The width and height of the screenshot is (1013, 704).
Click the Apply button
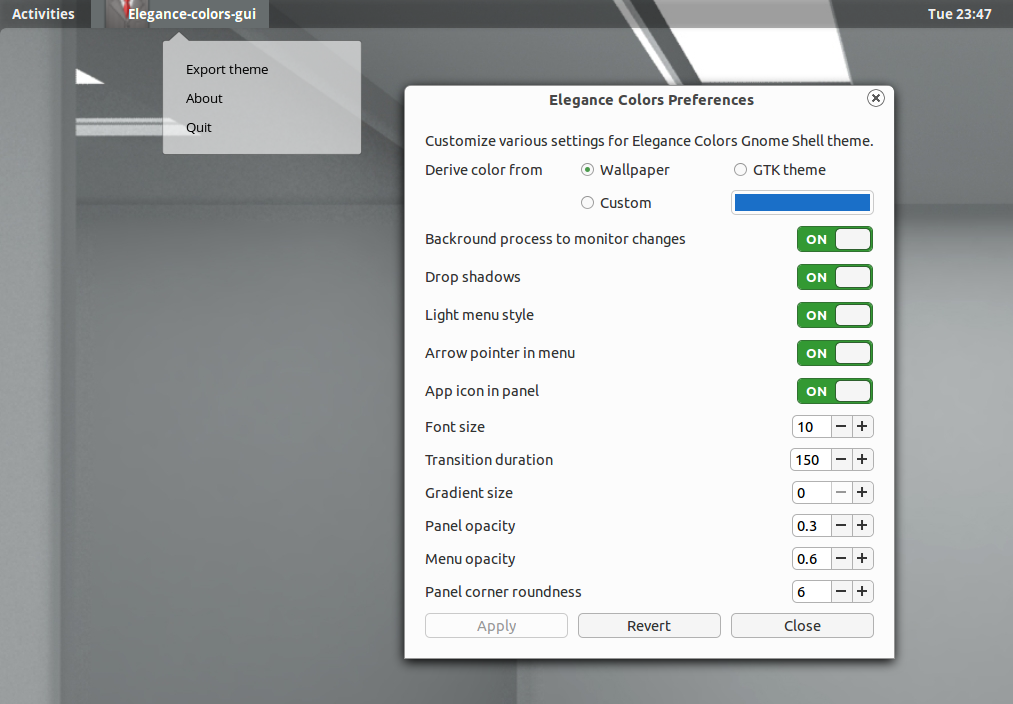496,625
